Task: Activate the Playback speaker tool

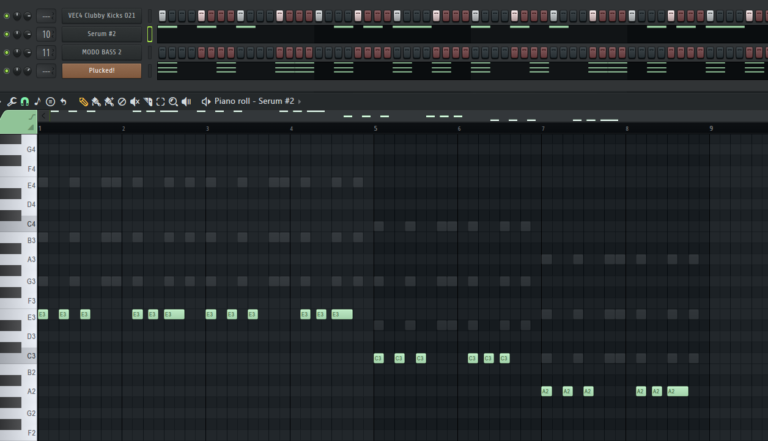Action: click(186, 102)
